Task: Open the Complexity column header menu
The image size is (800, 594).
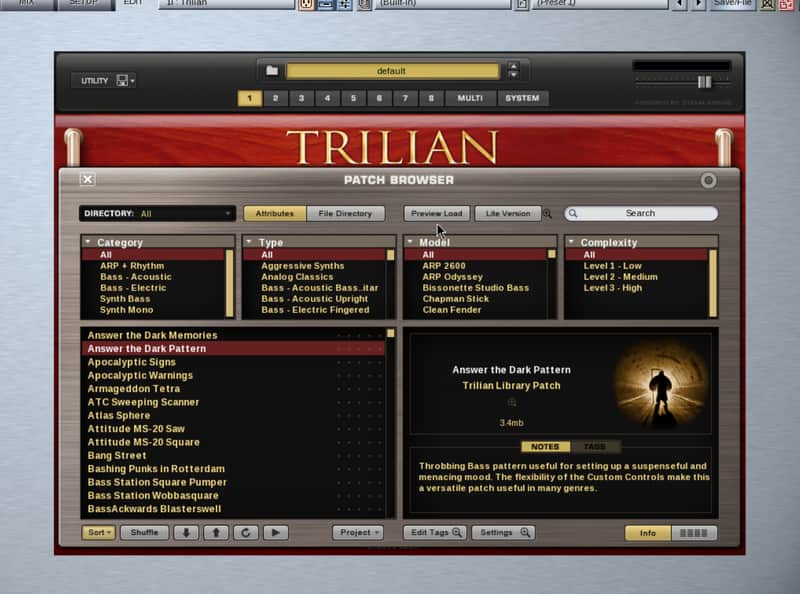Action: pos(571,242)
